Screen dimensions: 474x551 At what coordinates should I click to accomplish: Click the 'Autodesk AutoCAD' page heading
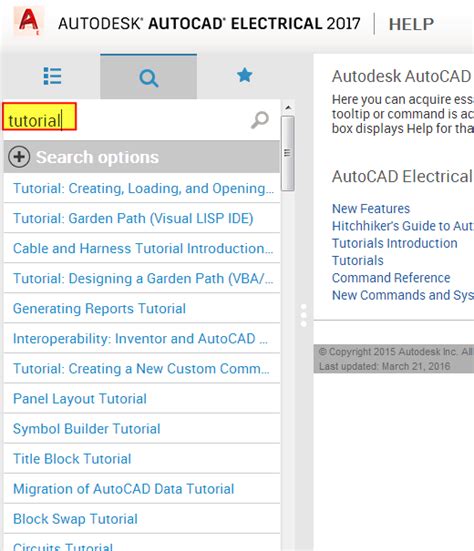tap(402, 76)
